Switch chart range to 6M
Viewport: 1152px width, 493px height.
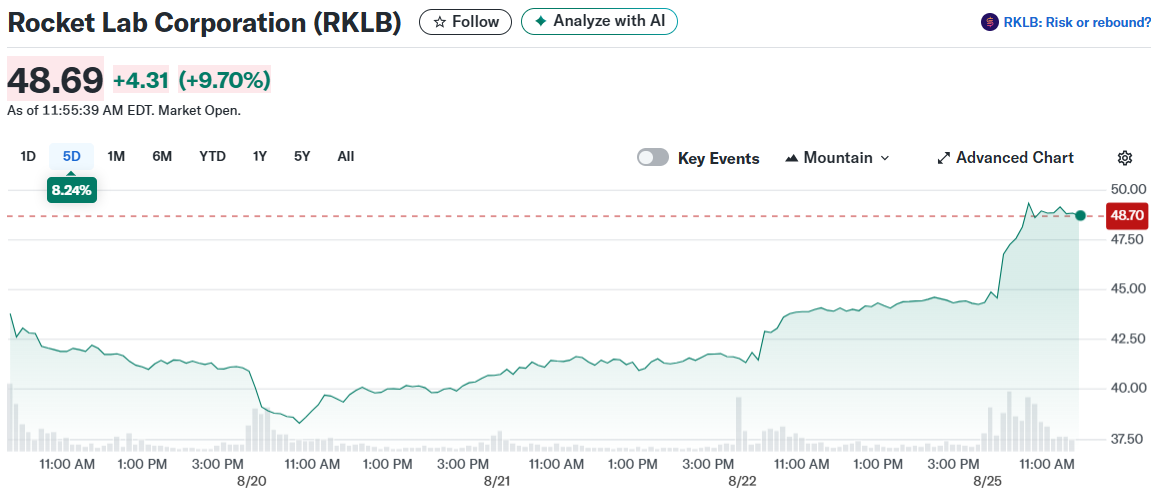pyautogui.click(x=162, y=156)
